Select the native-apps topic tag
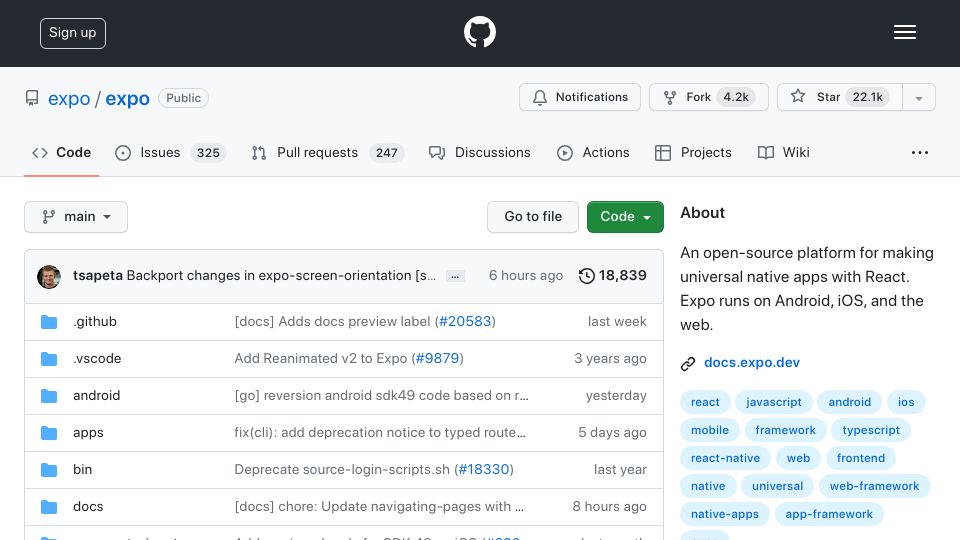Screen dimensions: 960x540 pyautogui.click(x=725, y=515)
